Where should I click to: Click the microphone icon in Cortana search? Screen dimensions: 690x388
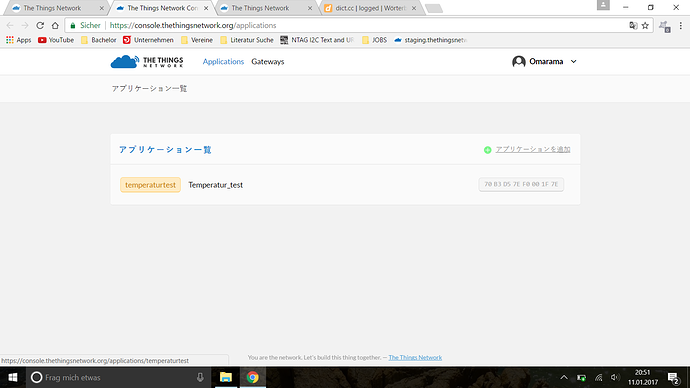click(x=200, y=377)
